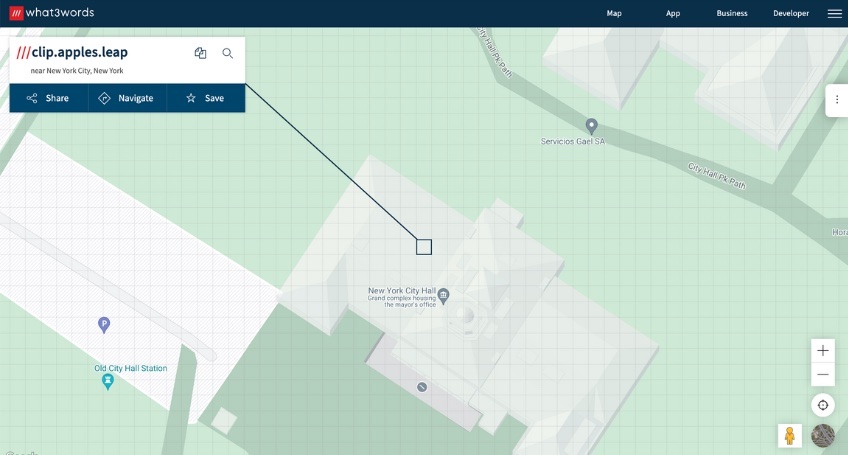Click the New York City Hall marker icon
Viewport: 848px width, 455px height.
(443, 296)
